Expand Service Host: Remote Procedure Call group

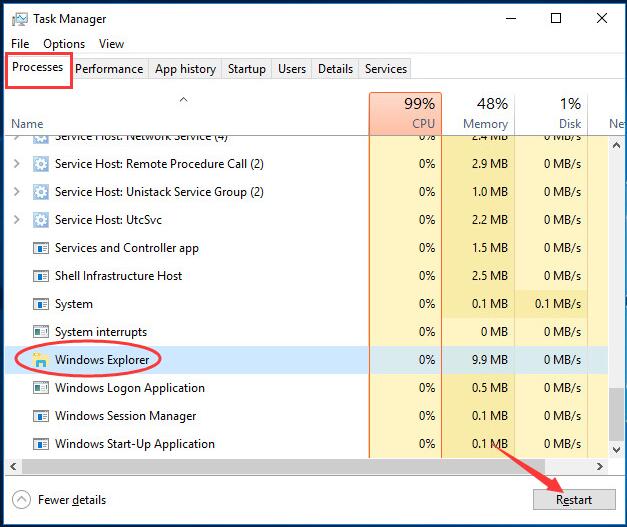[x=16, y=164]
